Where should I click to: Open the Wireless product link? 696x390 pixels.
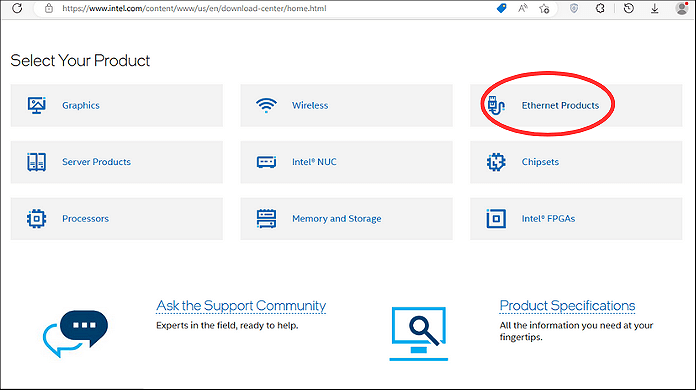[310, 105]
